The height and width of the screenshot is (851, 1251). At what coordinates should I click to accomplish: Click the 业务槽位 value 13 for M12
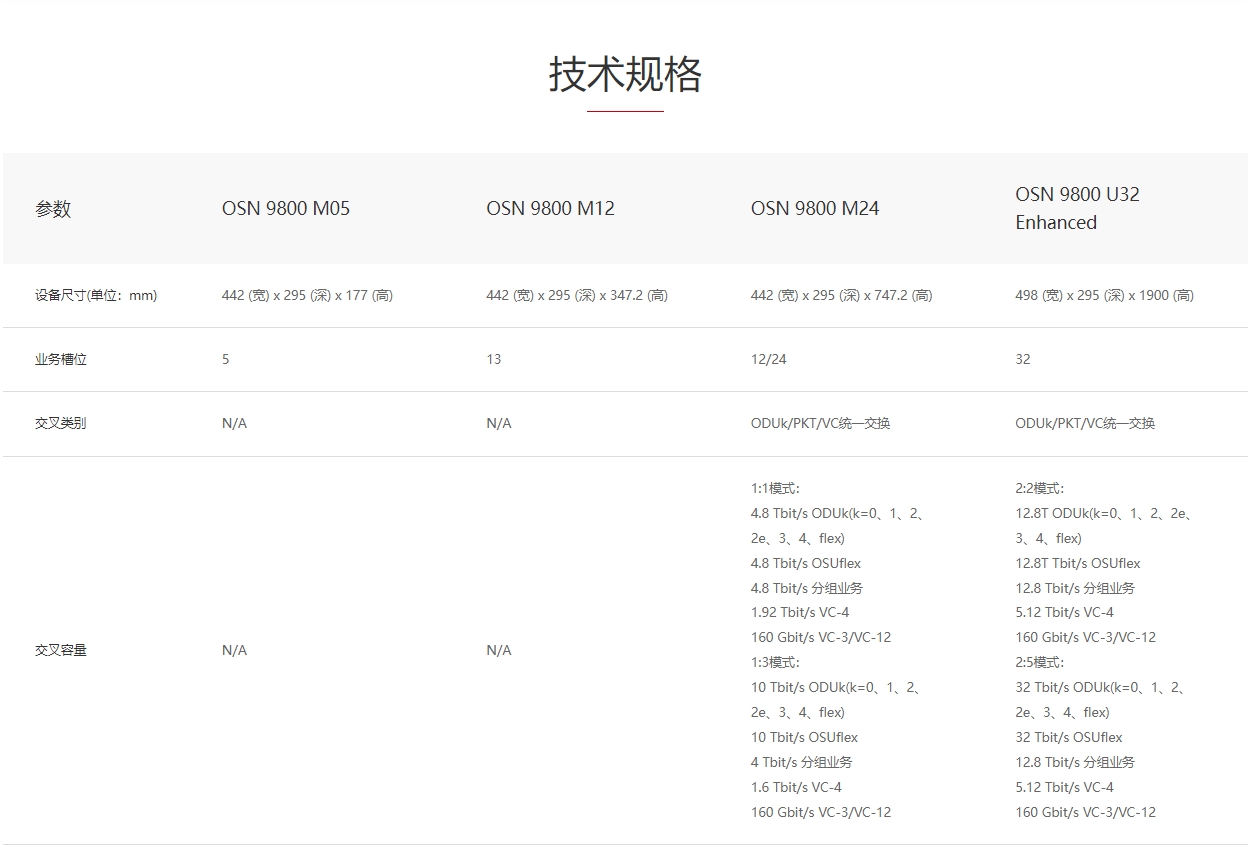pos(494,359)
